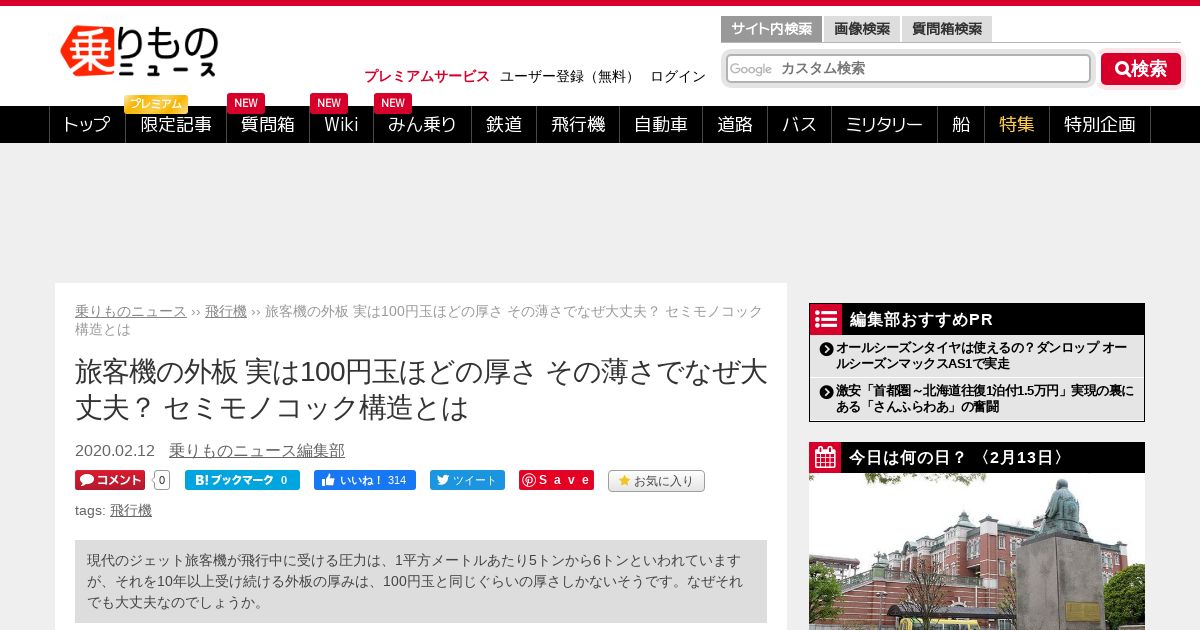The height and width of the screenshot is (630, 1200).
Task: Open トップ in the navigation bar
Action: coord(87,125)
